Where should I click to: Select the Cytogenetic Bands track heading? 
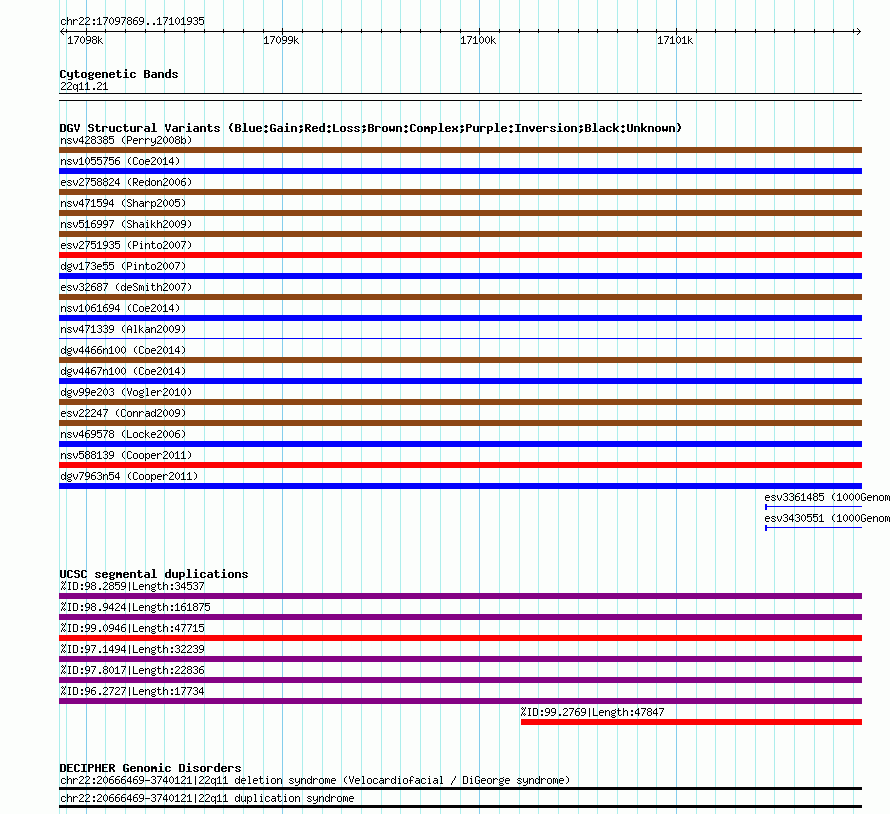[x=119, y=74]
